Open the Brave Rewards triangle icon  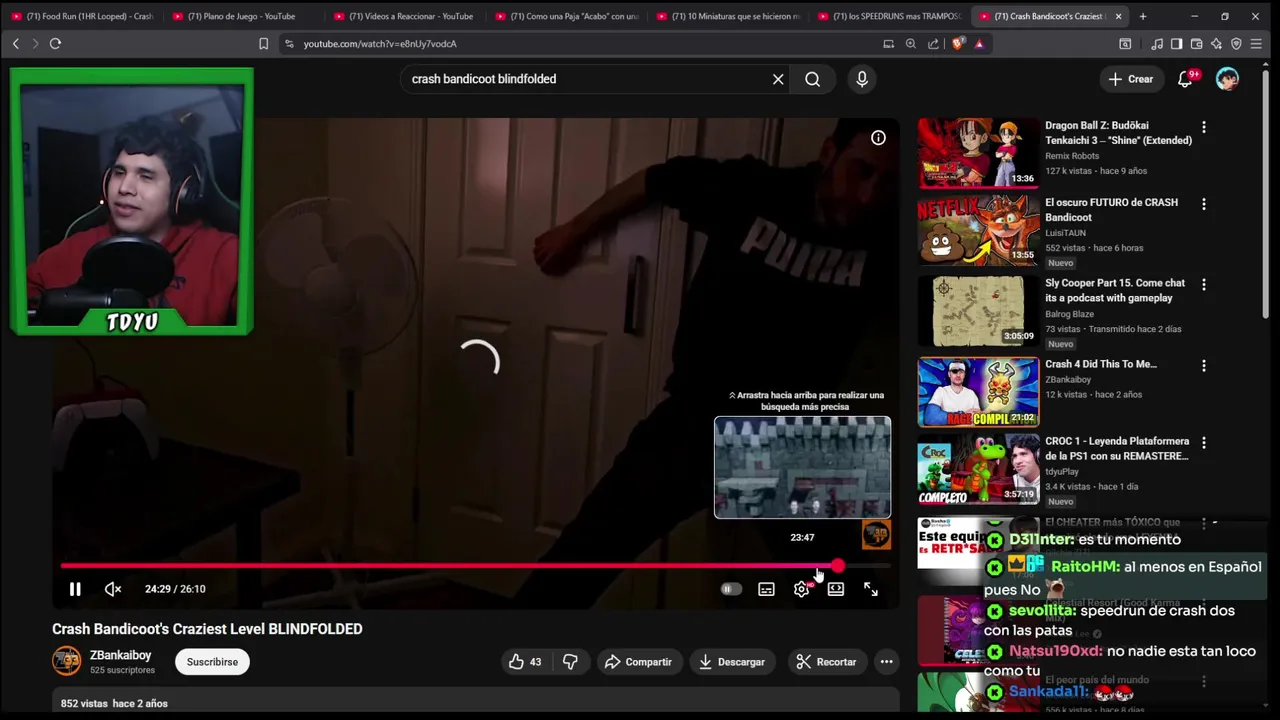(979, 44)
